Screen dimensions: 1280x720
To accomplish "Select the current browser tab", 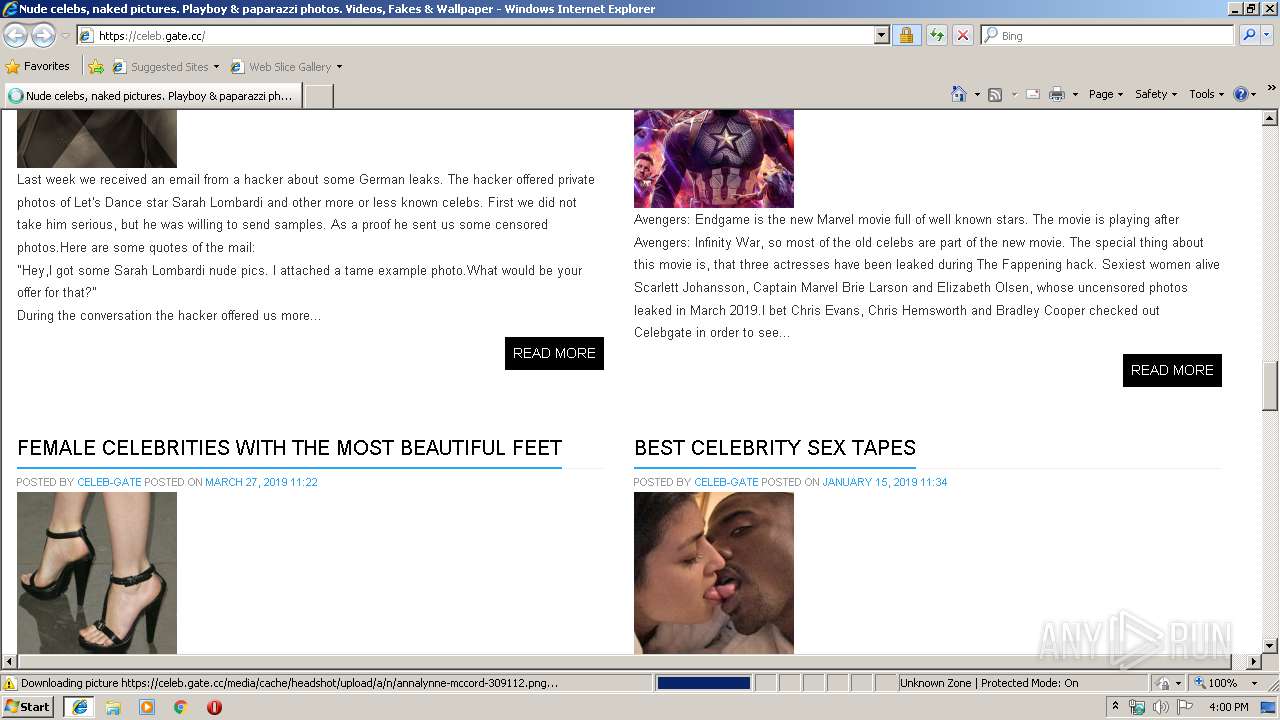I will (152, 96).
